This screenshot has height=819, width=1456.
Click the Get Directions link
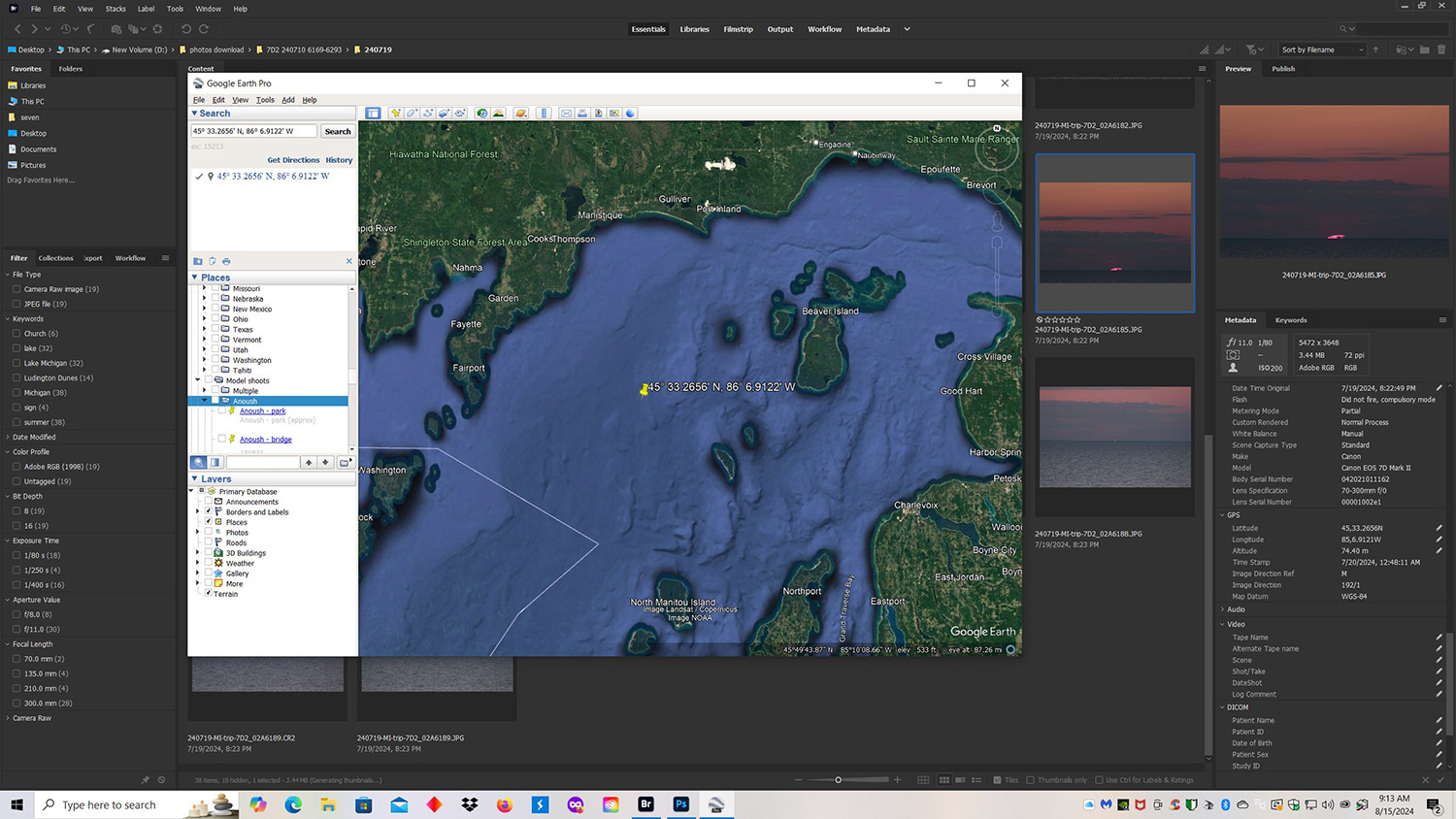click(293, 160)
